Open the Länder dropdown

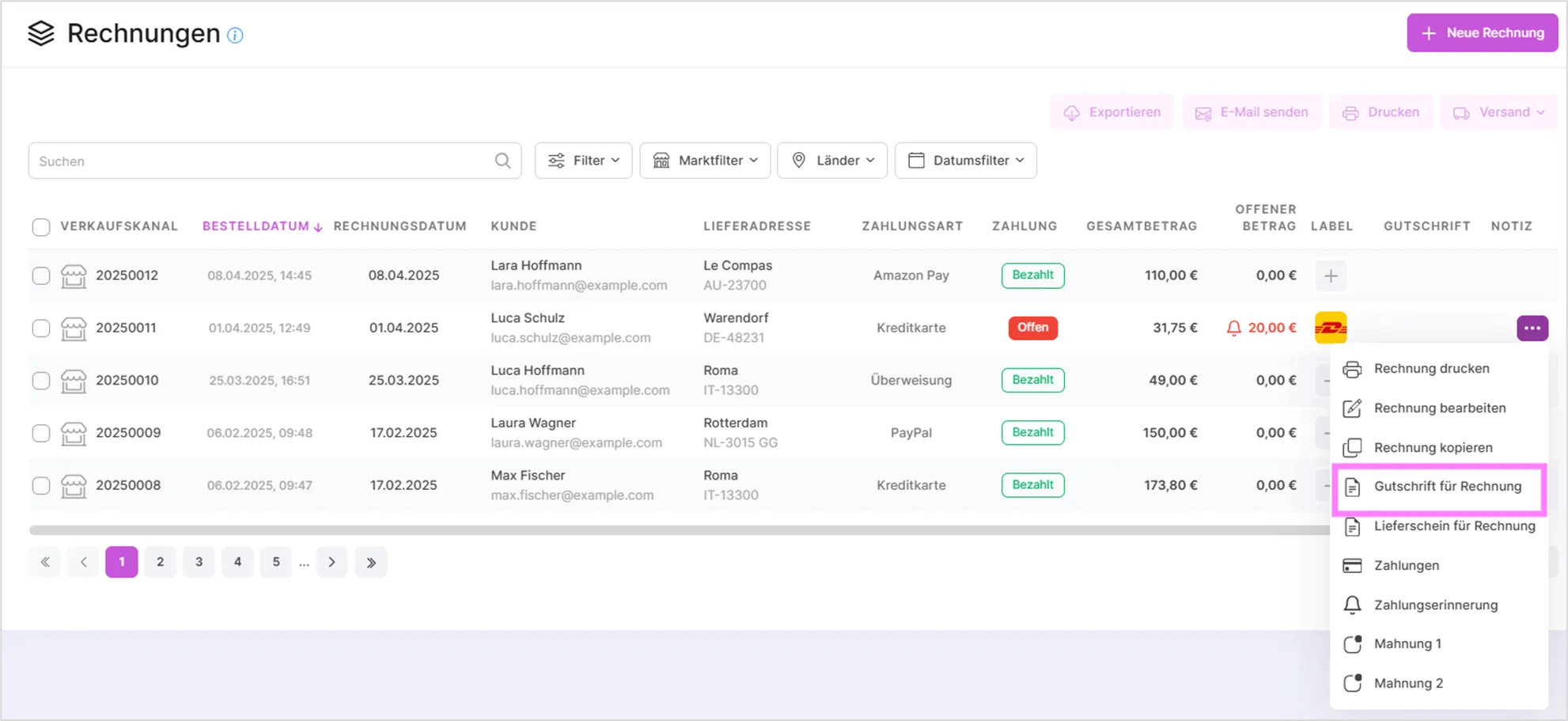(x=832, y=161)
